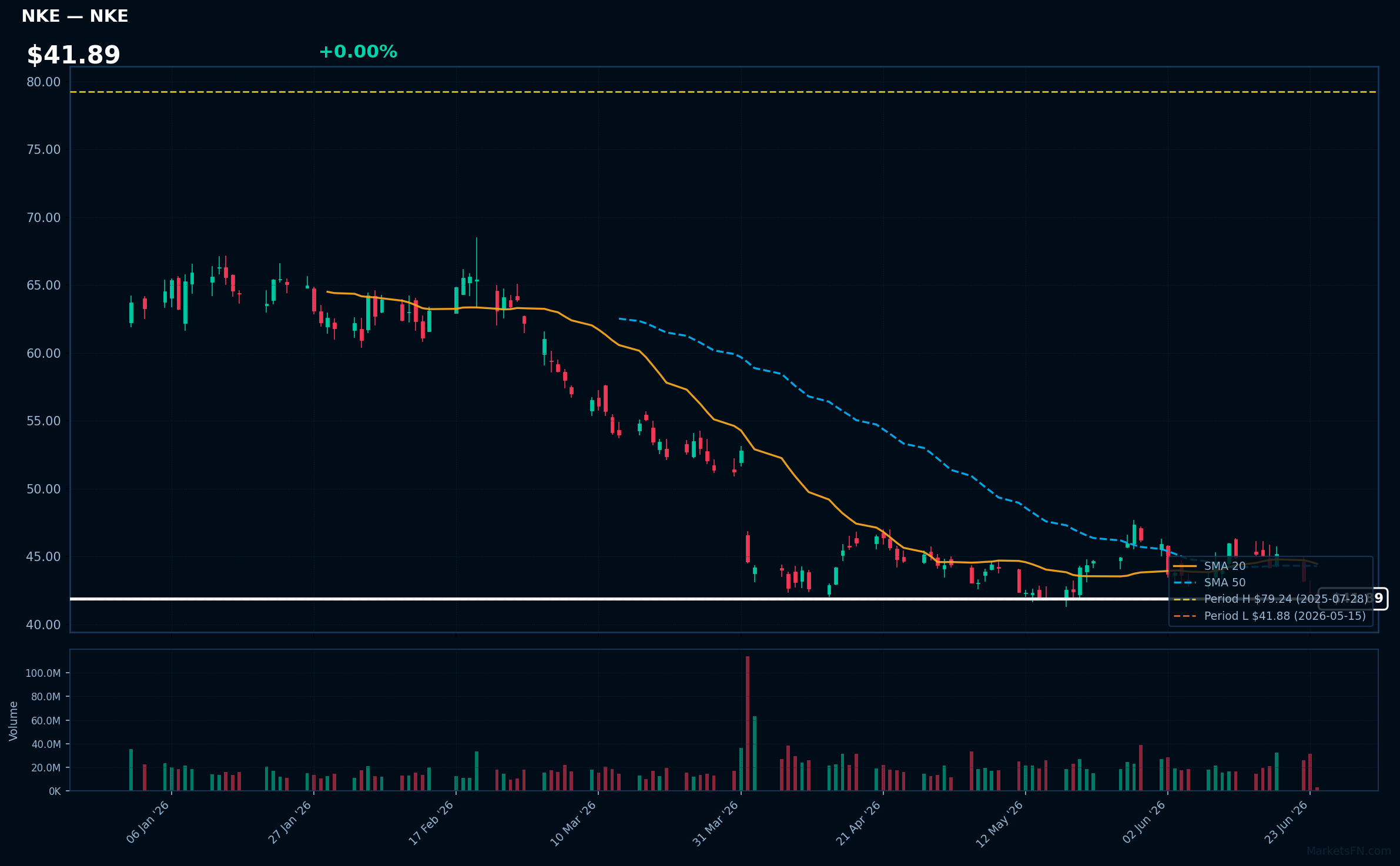Click the "12 May '26" date label
This screenshot has width=1400, height=866.
pos(1000,824)
